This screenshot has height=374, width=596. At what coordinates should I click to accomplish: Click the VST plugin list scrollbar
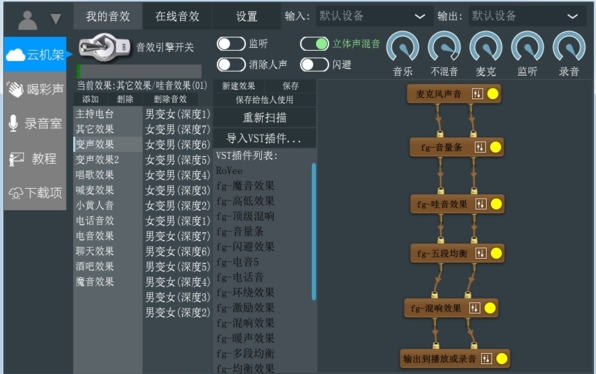314,232
